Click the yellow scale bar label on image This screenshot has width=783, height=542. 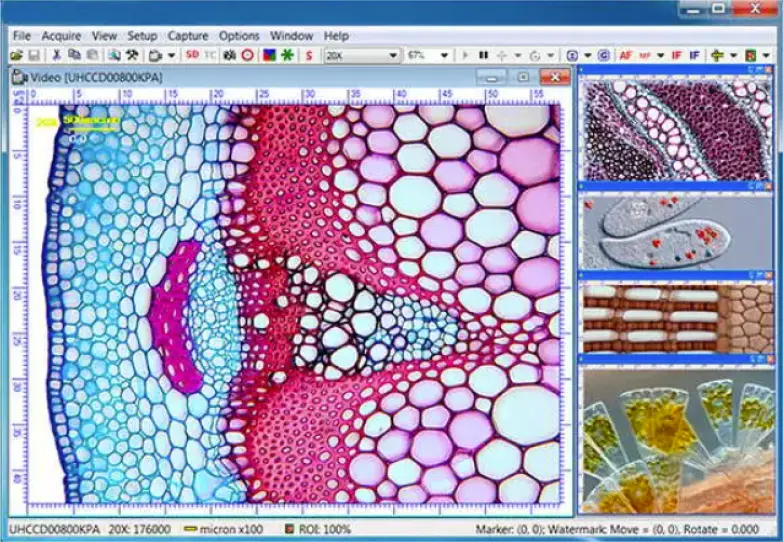click(90, 120)
